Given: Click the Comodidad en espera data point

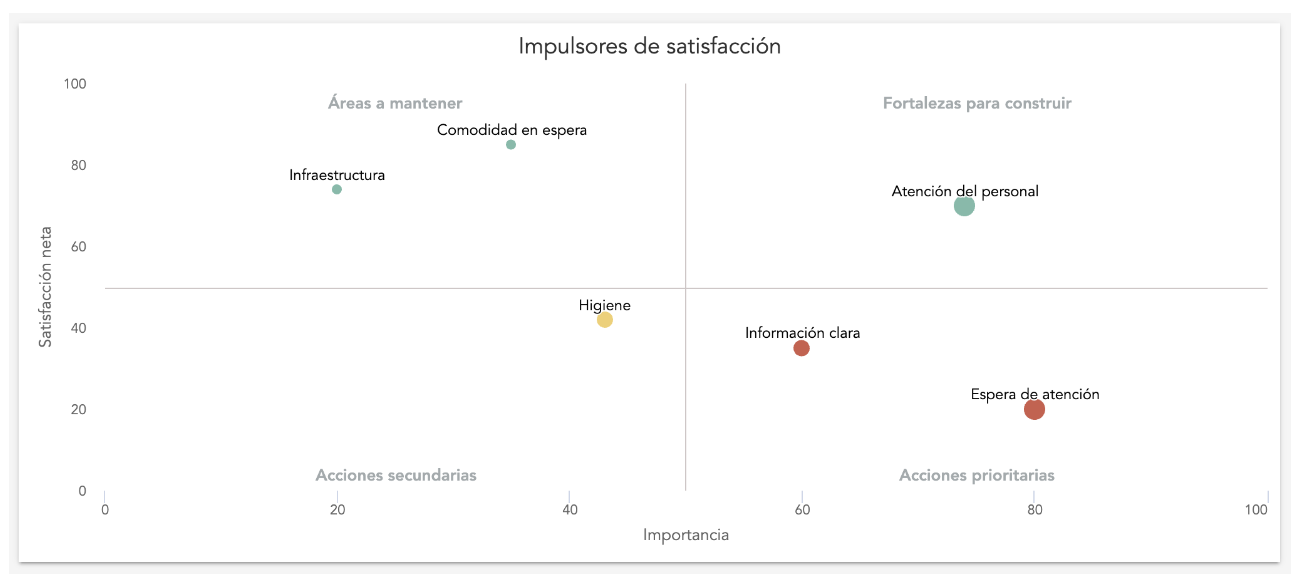Looking at the screenshot, I should click(511, 145).
